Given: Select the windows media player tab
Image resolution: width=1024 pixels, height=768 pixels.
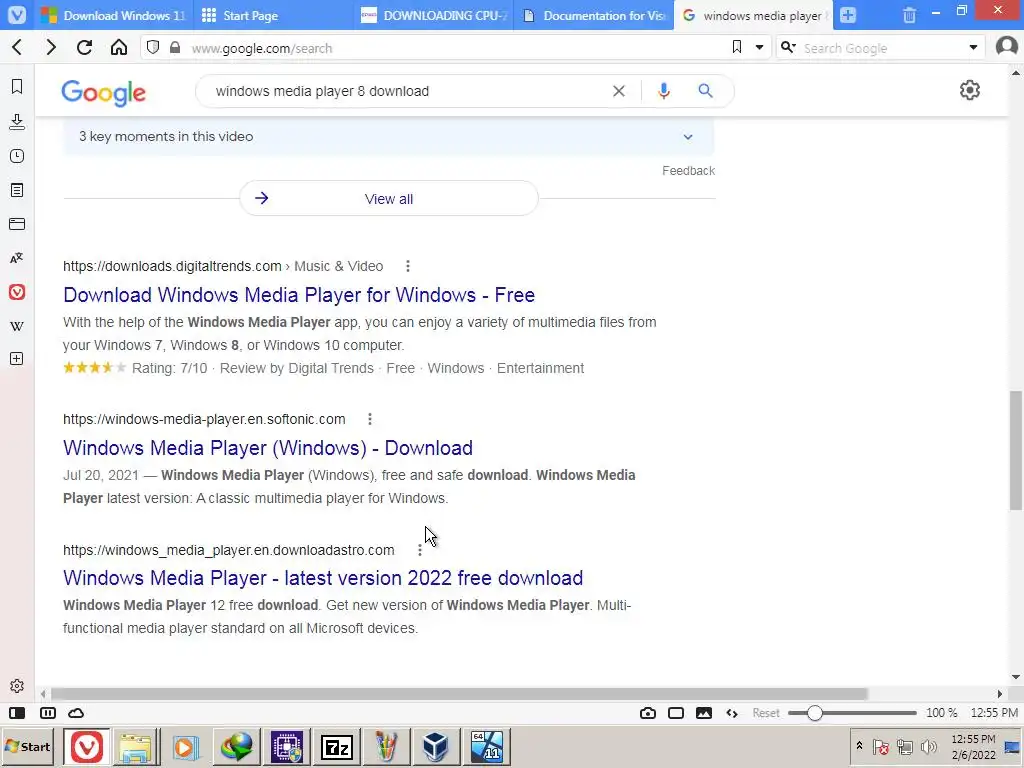Looking at the screenshot, I should pos(754,15).
